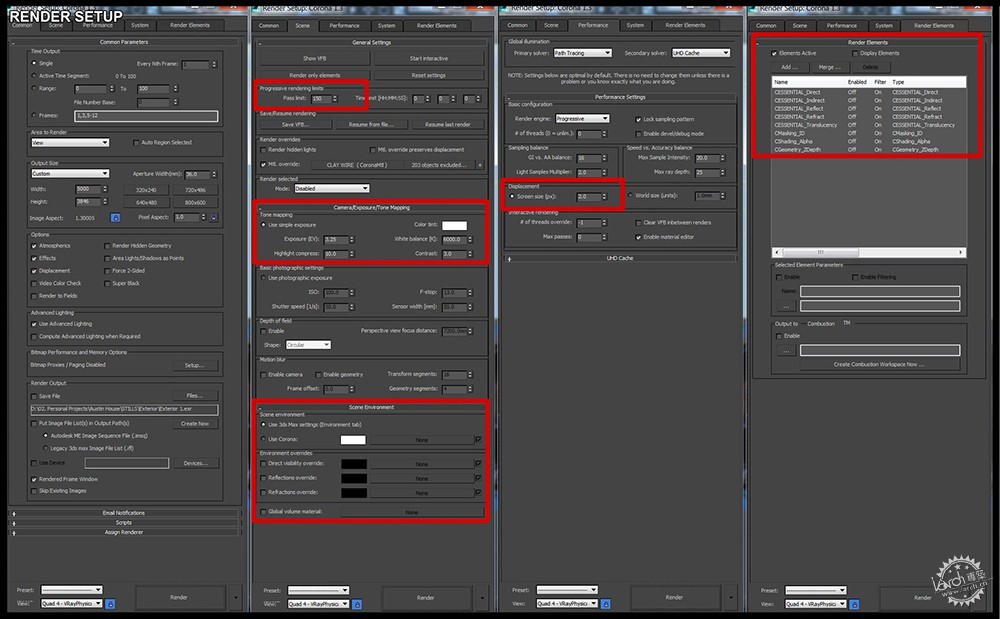The height and width of the screenshot is (619, 1000).
Task: Click Start interactive button
Action: click(429, 59)
